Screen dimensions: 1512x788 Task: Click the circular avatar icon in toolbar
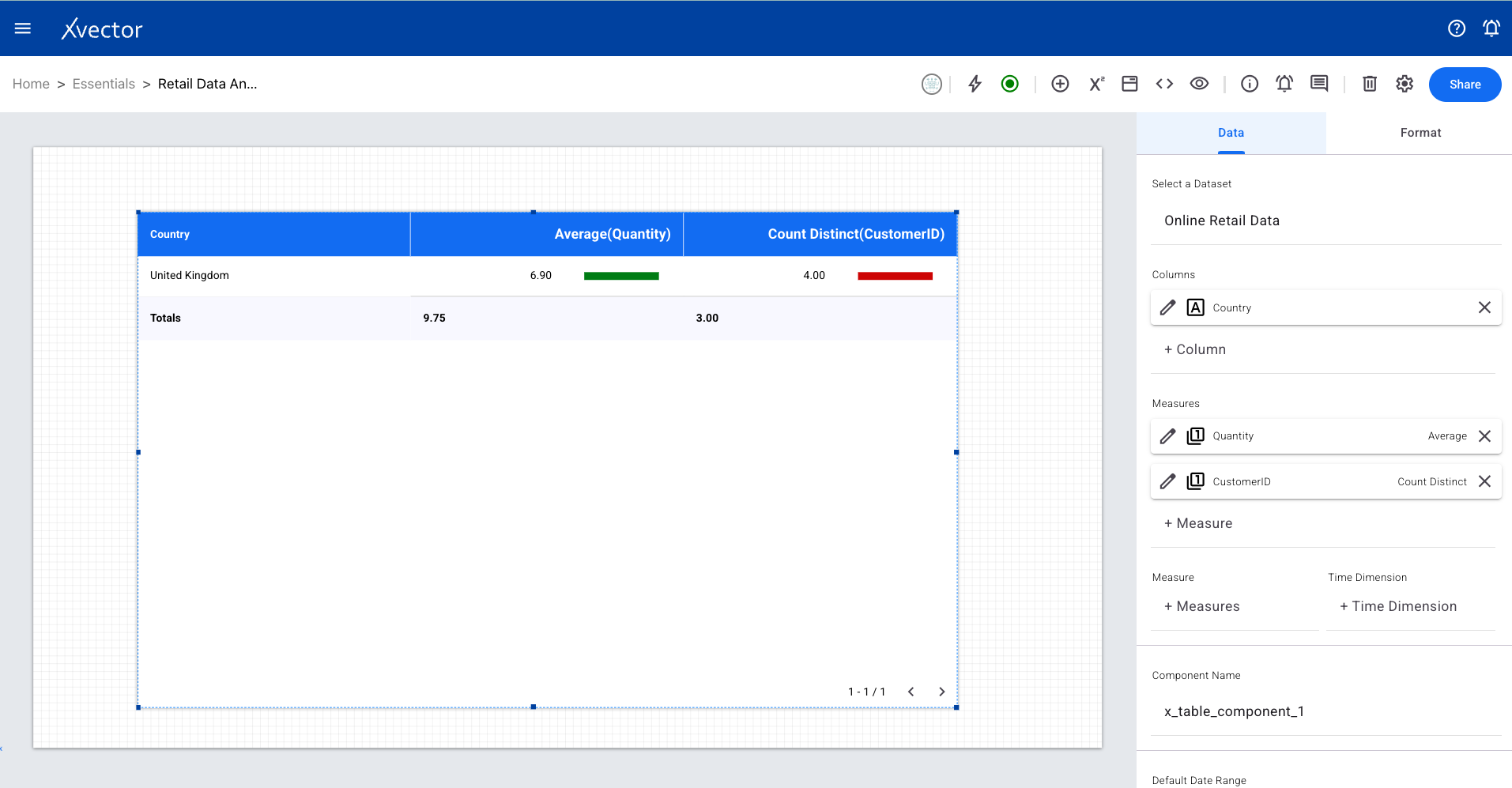[932, 84]
